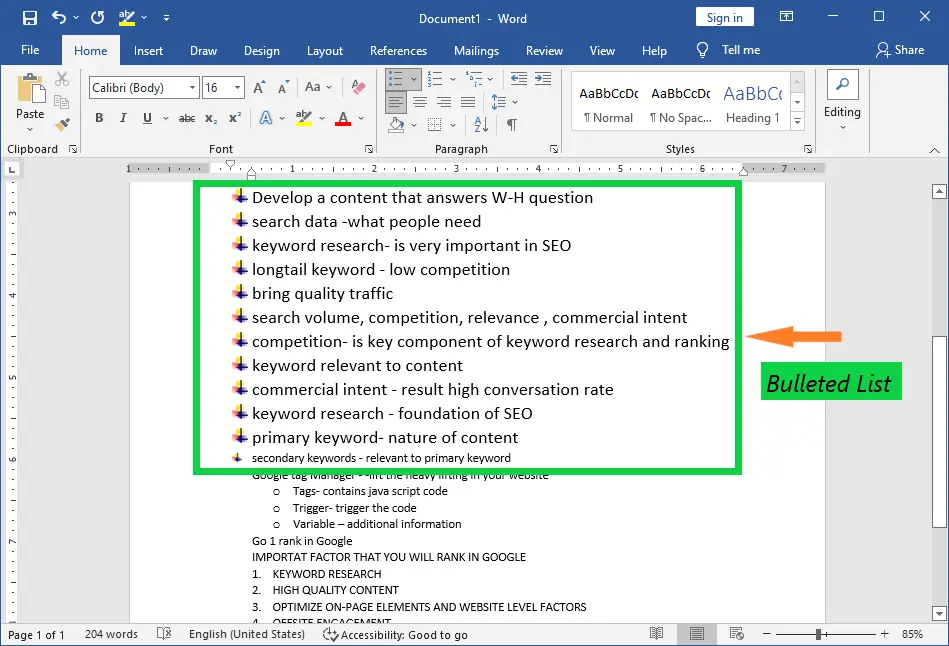Click the Format Painter brush icon
The image size is (949, 646).
[62, 125]
